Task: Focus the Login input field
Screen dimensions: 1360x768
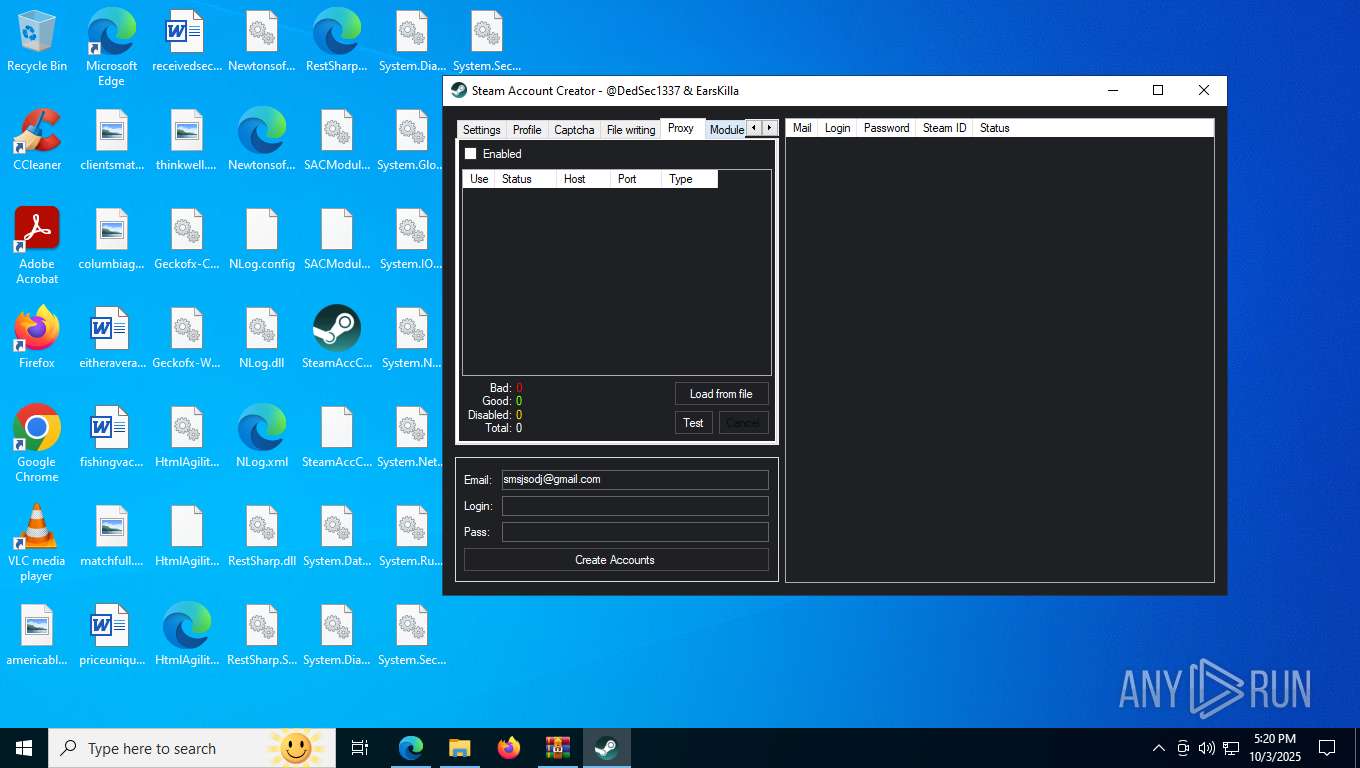Action: tap(635, 506)
